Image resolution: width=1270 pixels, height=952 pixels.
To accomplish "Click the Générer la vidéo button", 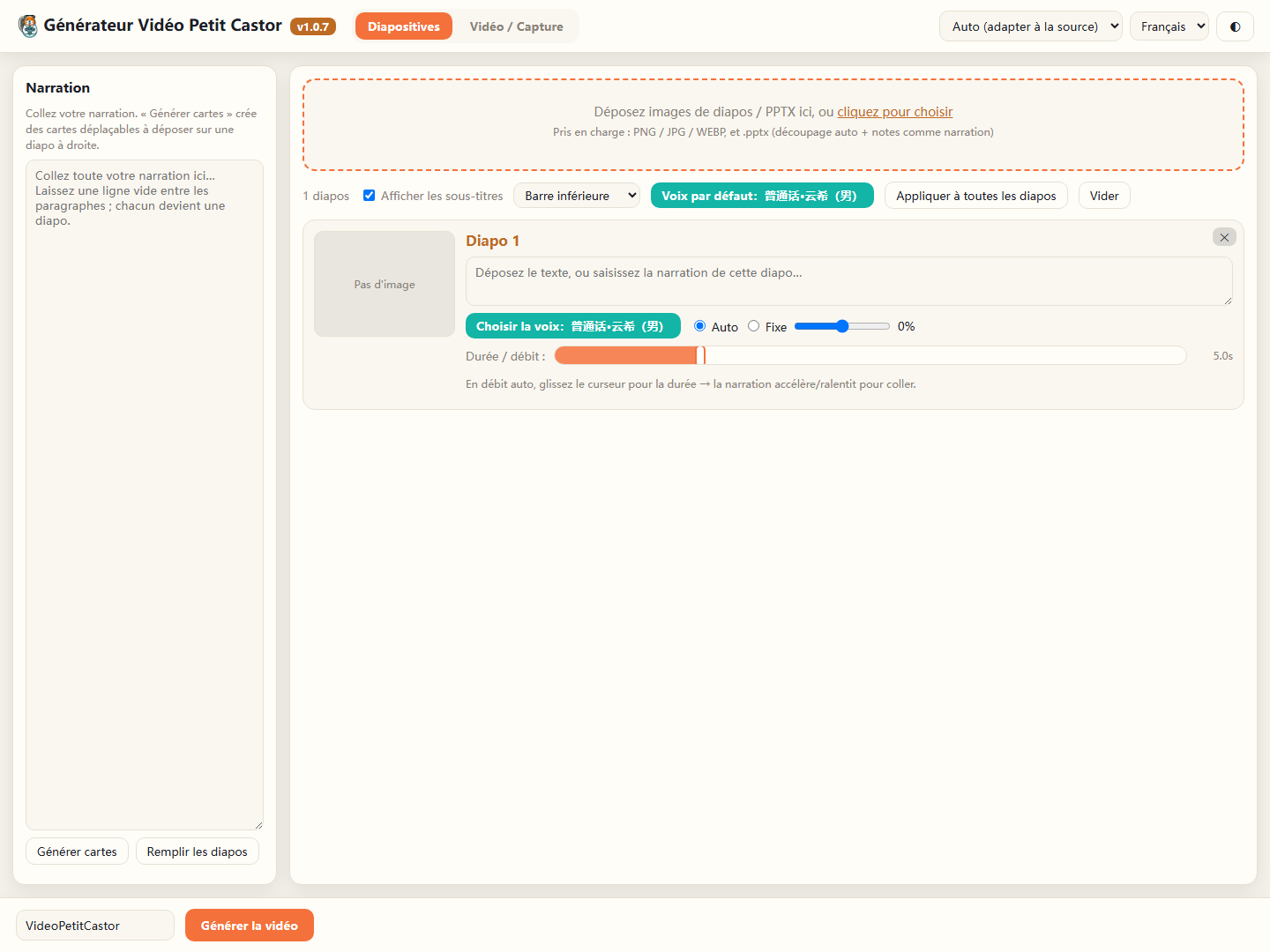I will 250,926.
